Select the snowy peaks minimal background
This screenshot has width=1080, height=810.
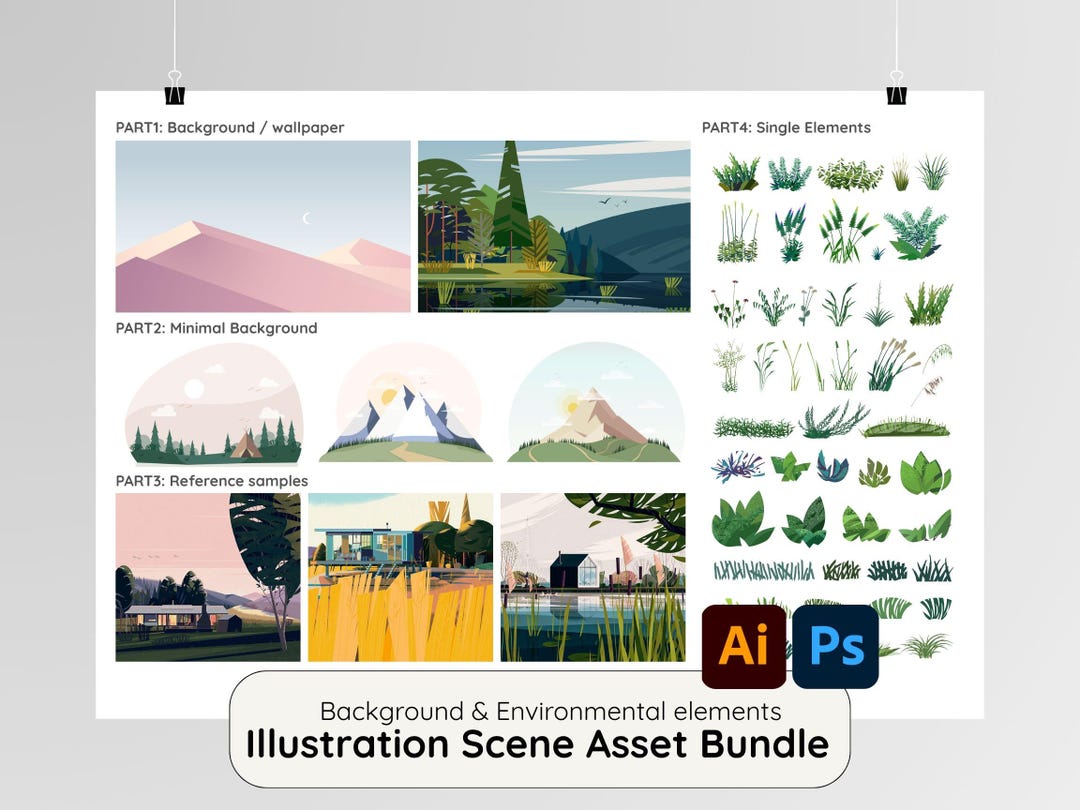point(406,404)
